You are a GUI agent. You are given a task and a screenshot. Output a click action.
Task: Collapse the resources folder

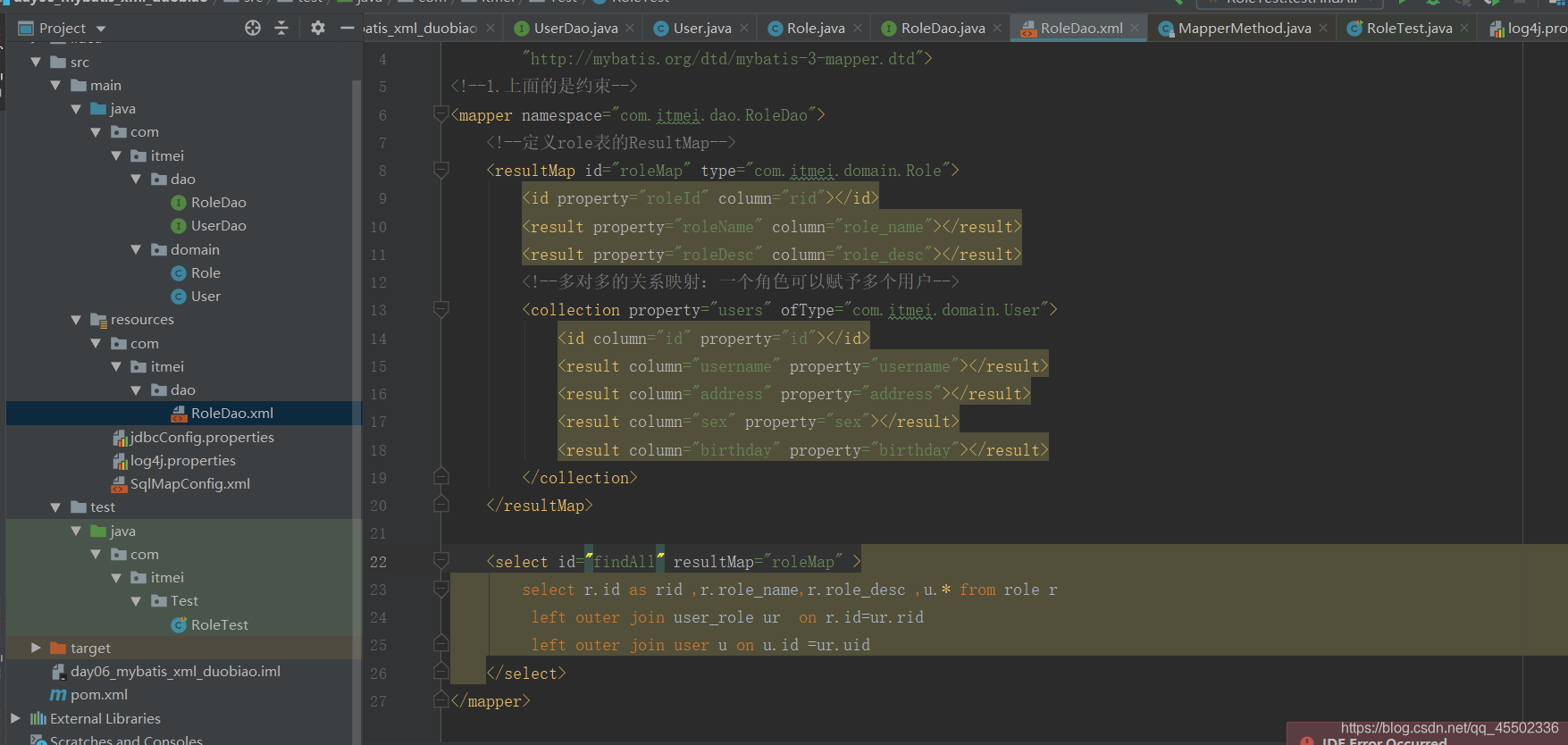pyautogui.click(x=76, y=320)
